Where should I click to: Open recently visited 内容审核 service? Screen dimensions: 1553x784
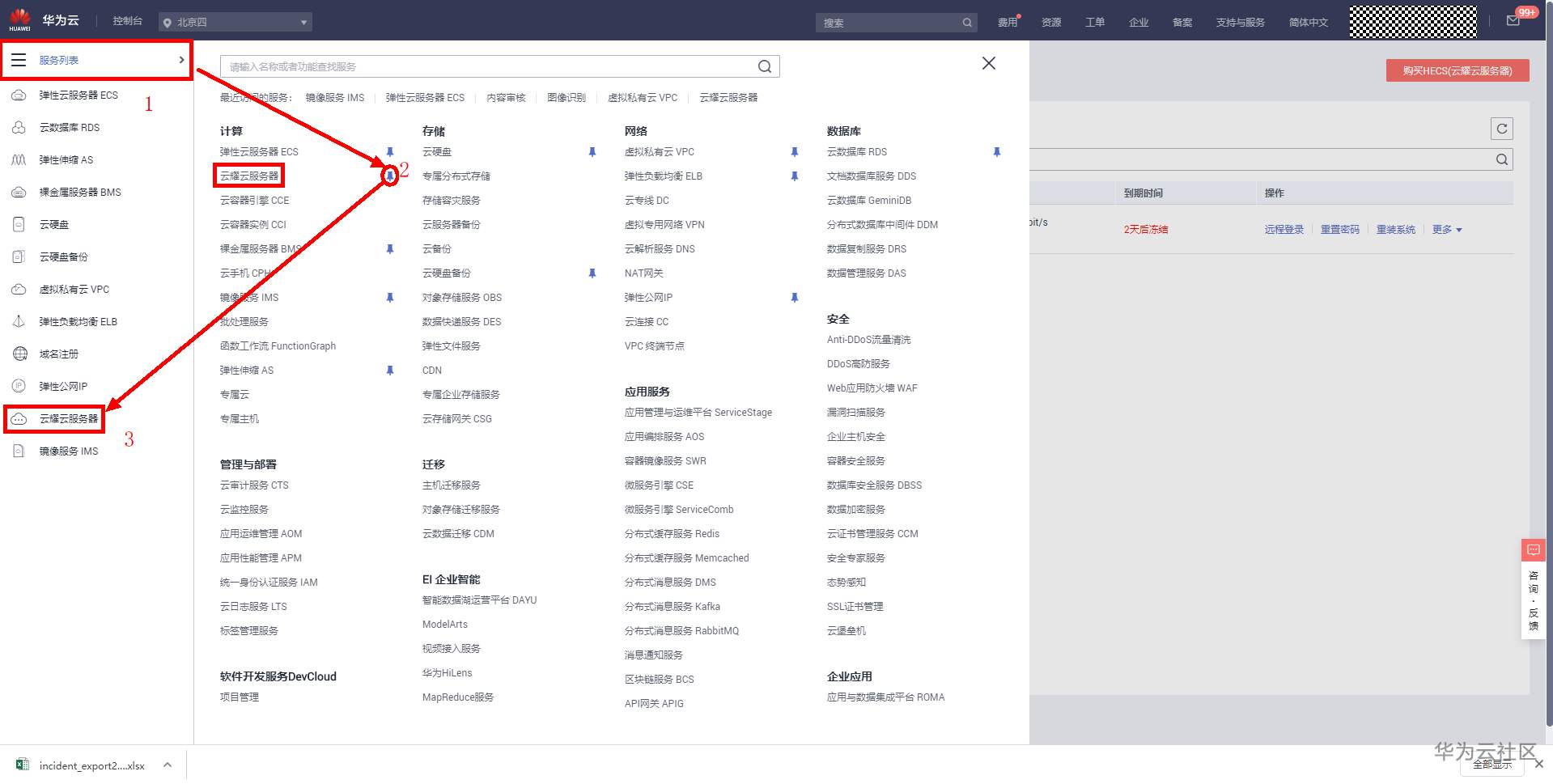tap(506, 98)
